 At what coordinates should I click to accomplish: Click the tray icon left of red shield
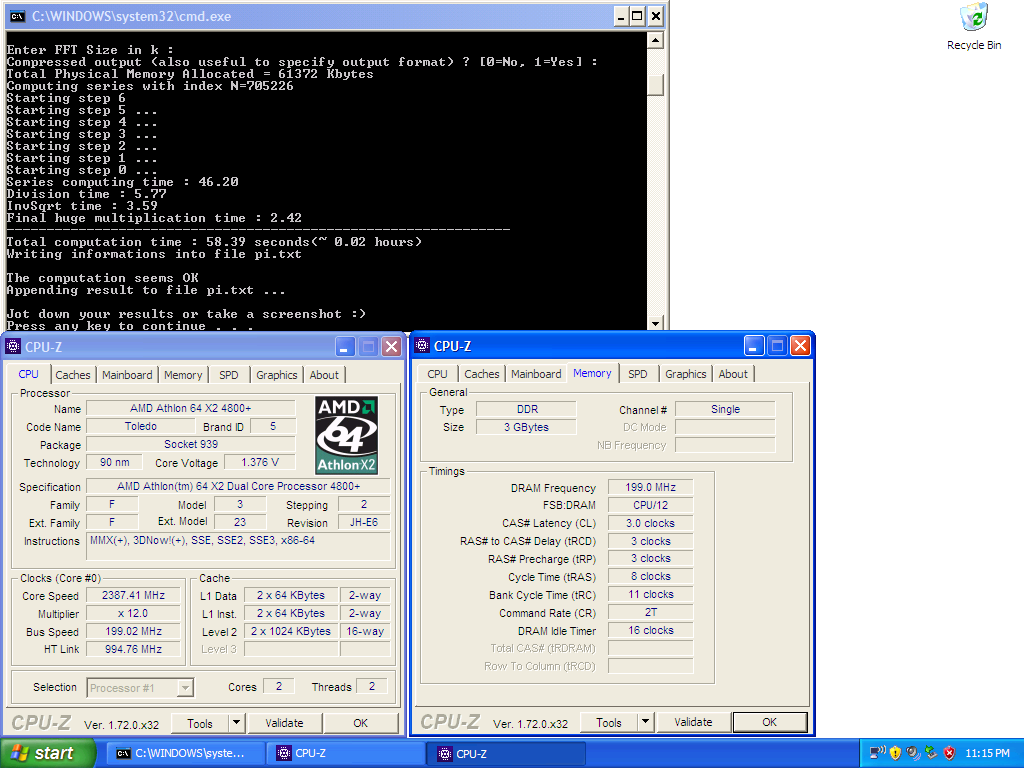click(931, 753)
